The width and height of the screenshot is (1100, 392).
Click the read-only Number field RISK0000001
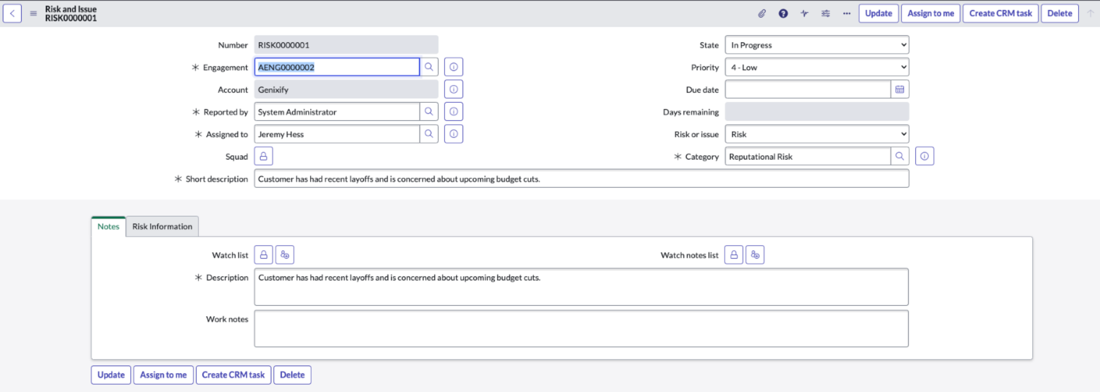tap(346, 46)
